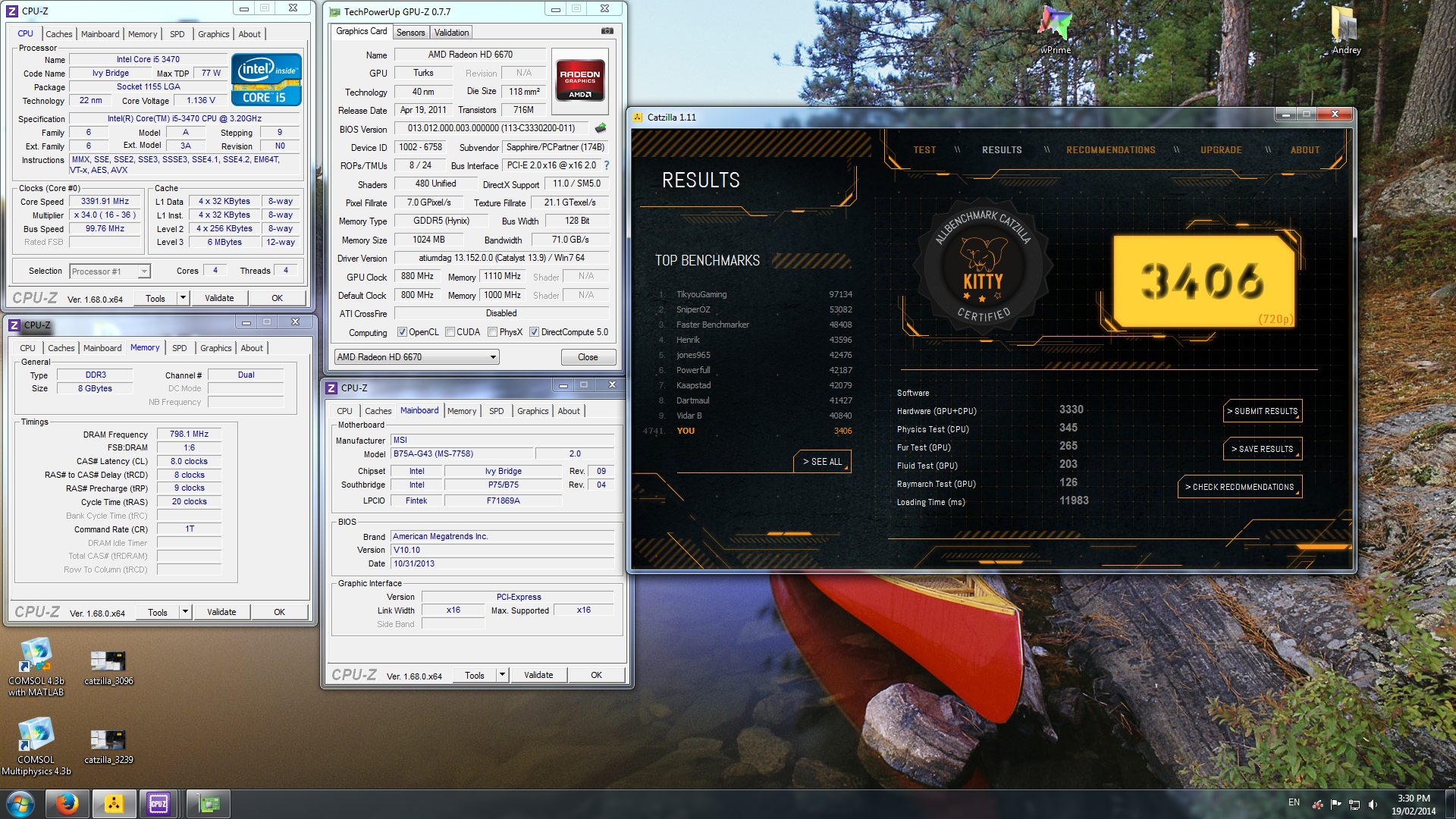This screenshot has height=819, width=1456.
Task: Open the Recommendations section in Catzilla
Action: tap(1111, 150)
